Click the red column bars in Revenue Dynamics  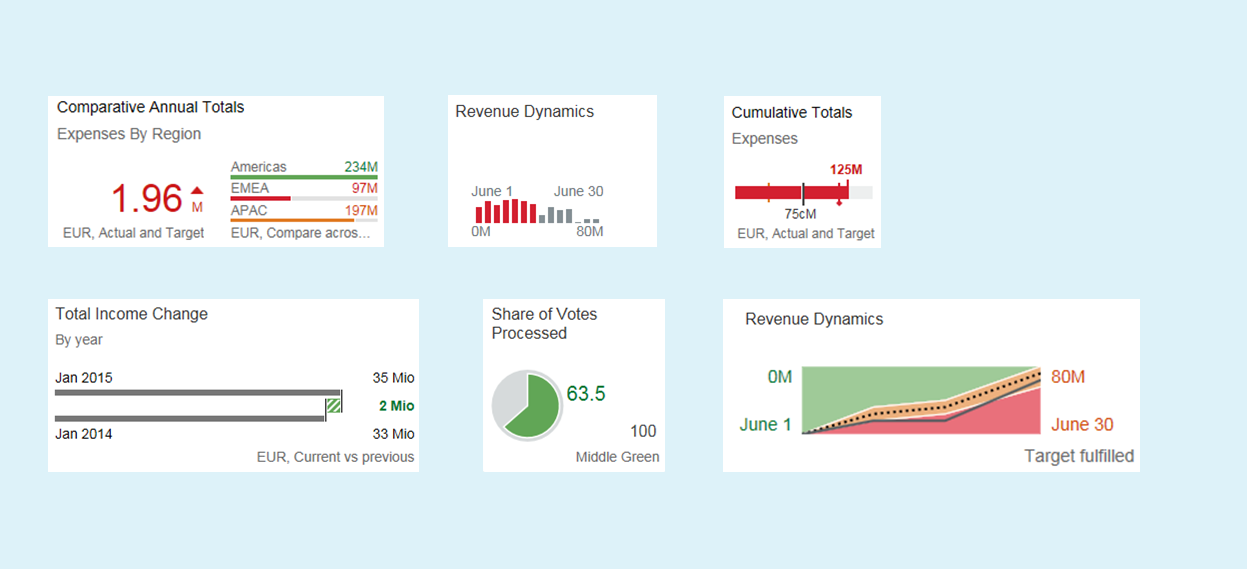[x=505, y=212]
